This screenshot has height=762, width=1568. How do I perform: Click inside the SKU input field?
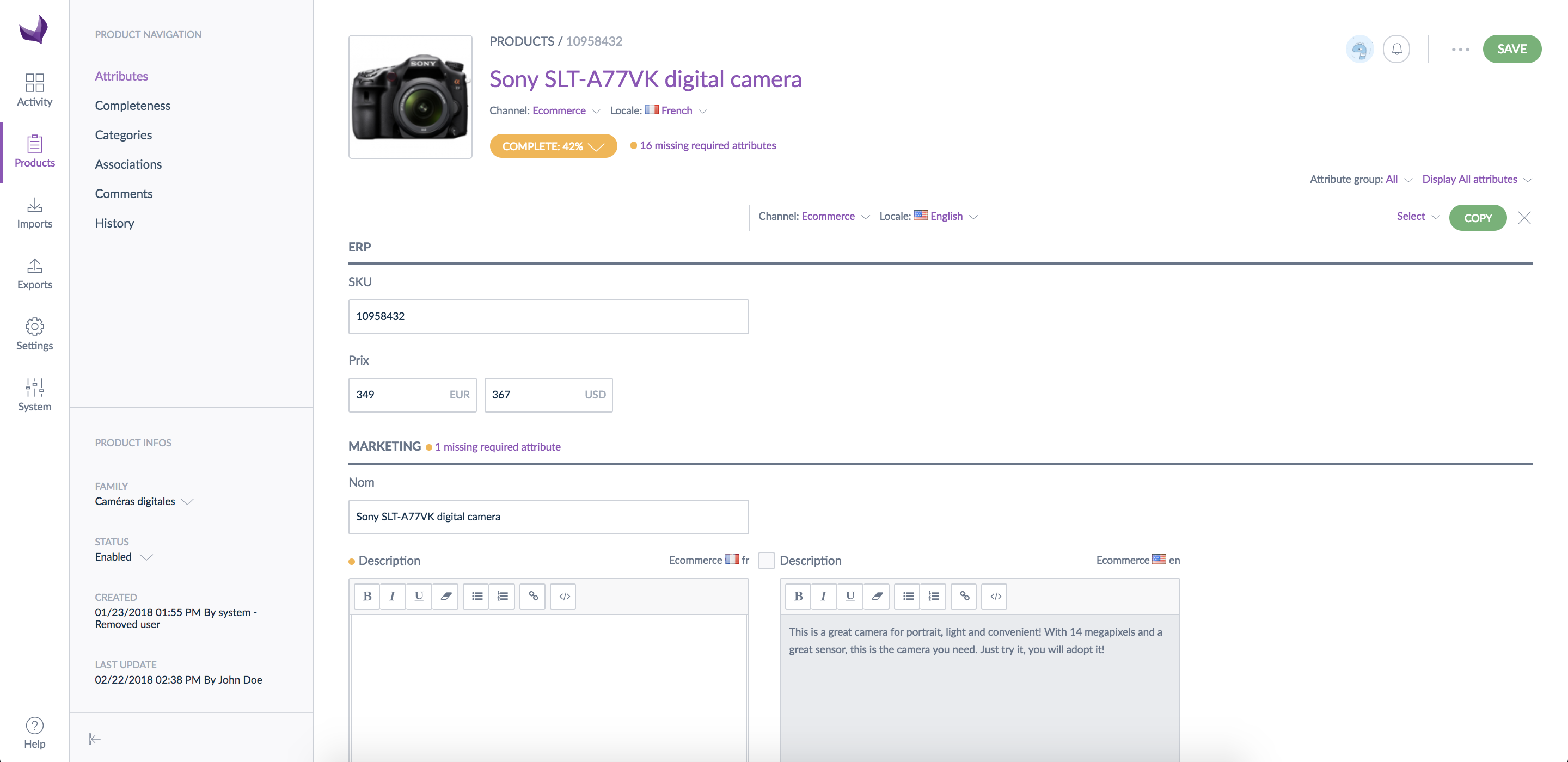(x=547, y=316)
